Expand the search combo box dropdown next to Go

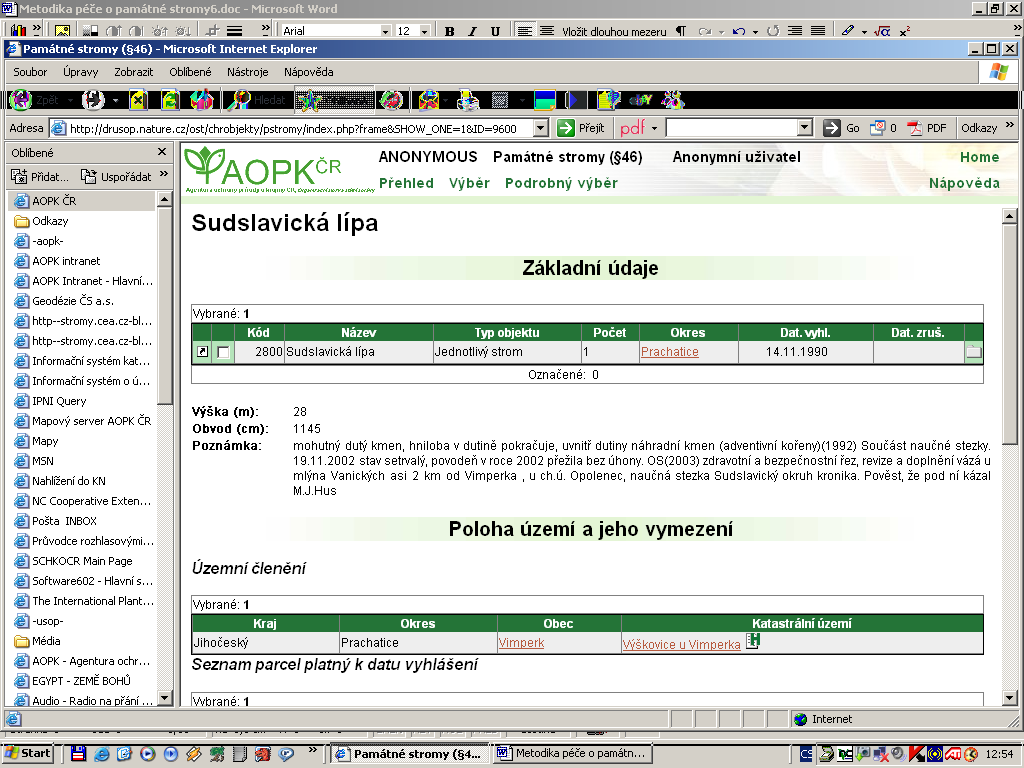pos(805,128)
